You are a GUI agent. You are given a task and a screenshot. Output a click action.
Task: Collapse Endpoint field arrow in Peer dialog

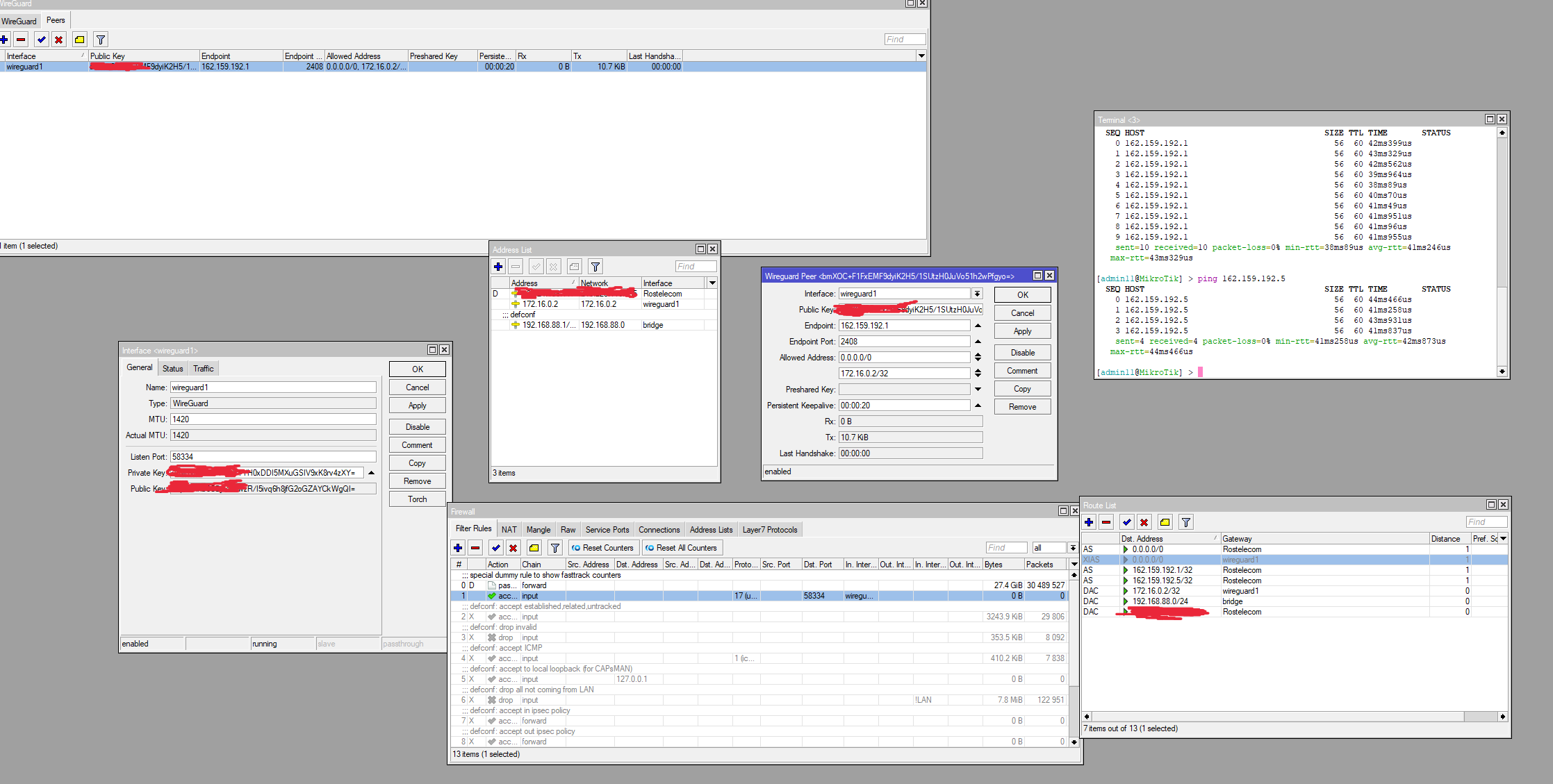coord(978,326)
